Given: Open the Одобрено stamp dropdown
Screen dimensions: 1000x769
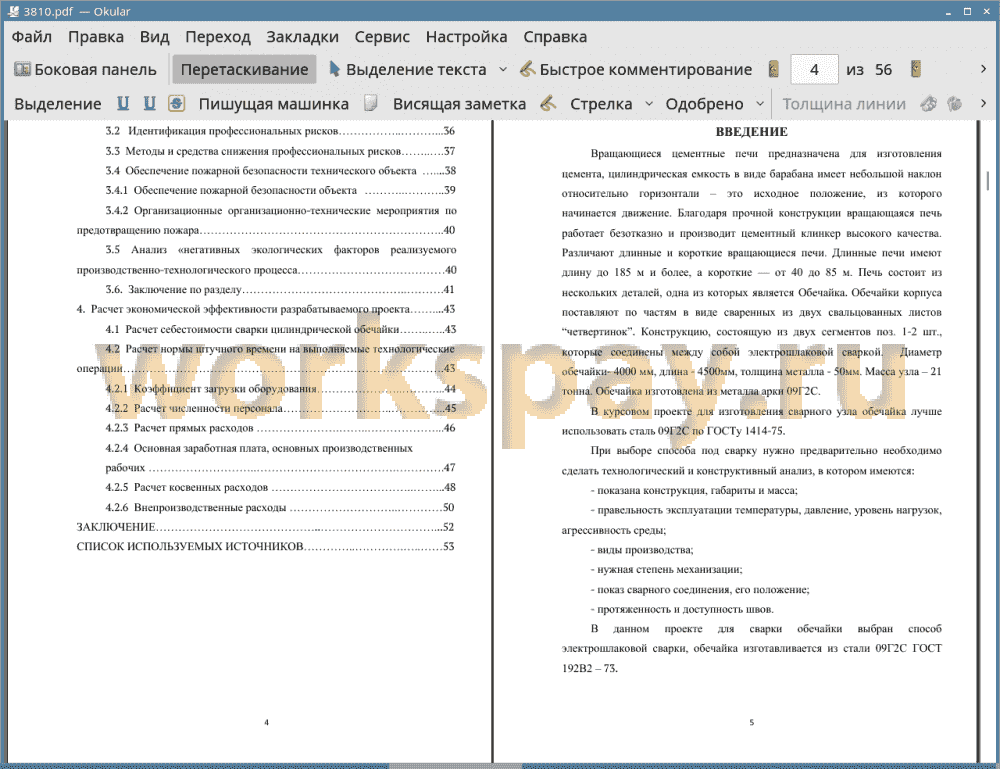Looking at the screenshot, I should pos(760,104).
